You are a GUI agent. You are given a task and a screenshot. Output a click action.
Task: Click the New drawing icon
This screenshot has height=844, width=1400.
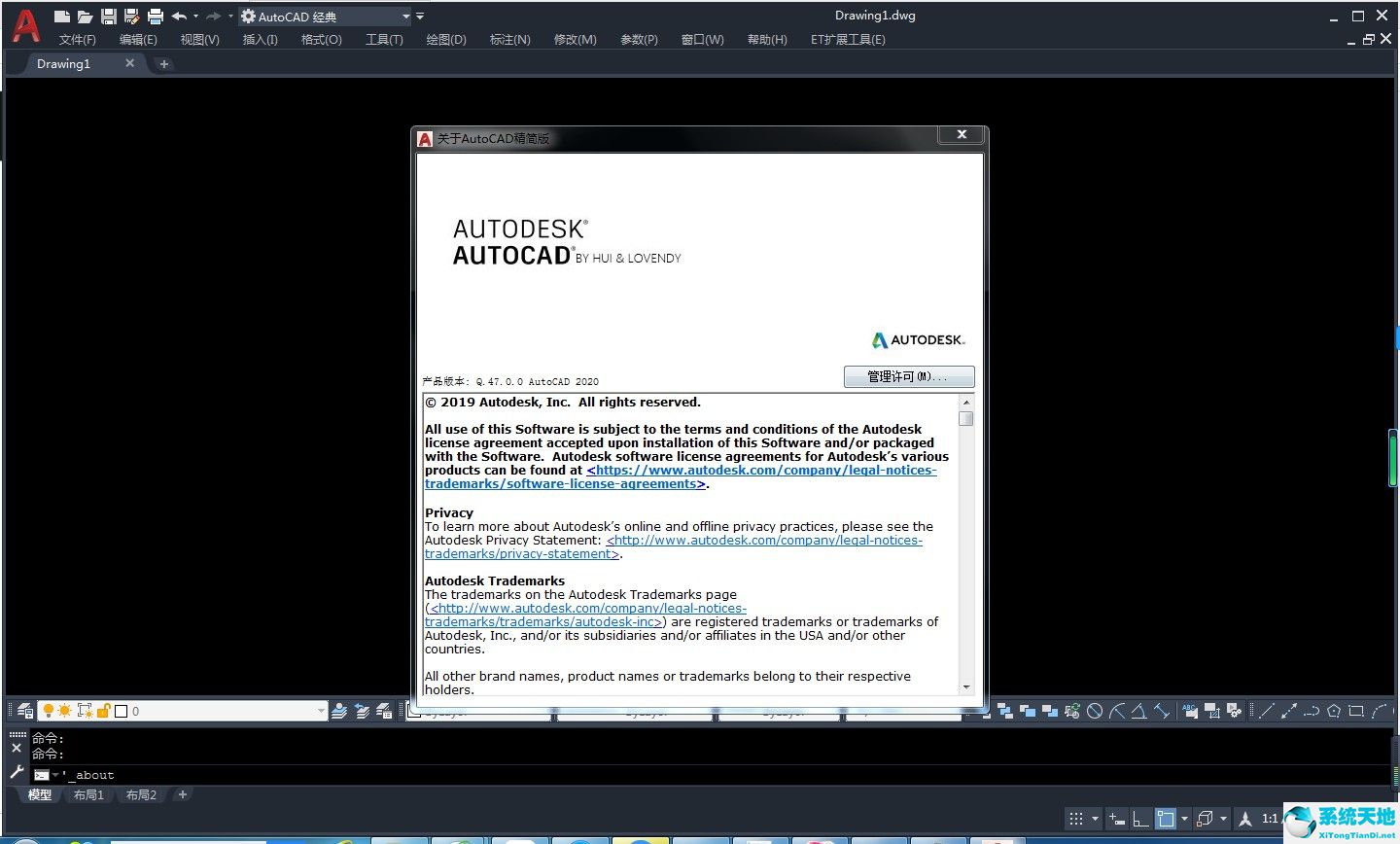[62, 17]
